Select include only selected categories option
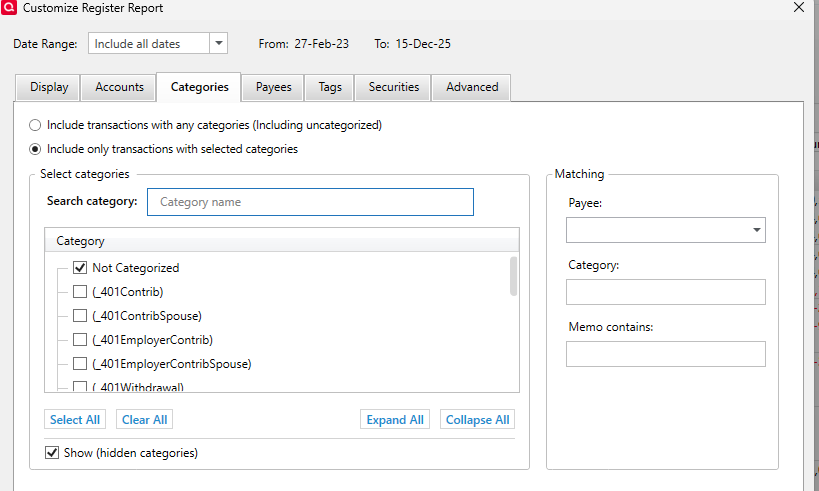This screenshot has height=491, width=819. pos(36,150)
